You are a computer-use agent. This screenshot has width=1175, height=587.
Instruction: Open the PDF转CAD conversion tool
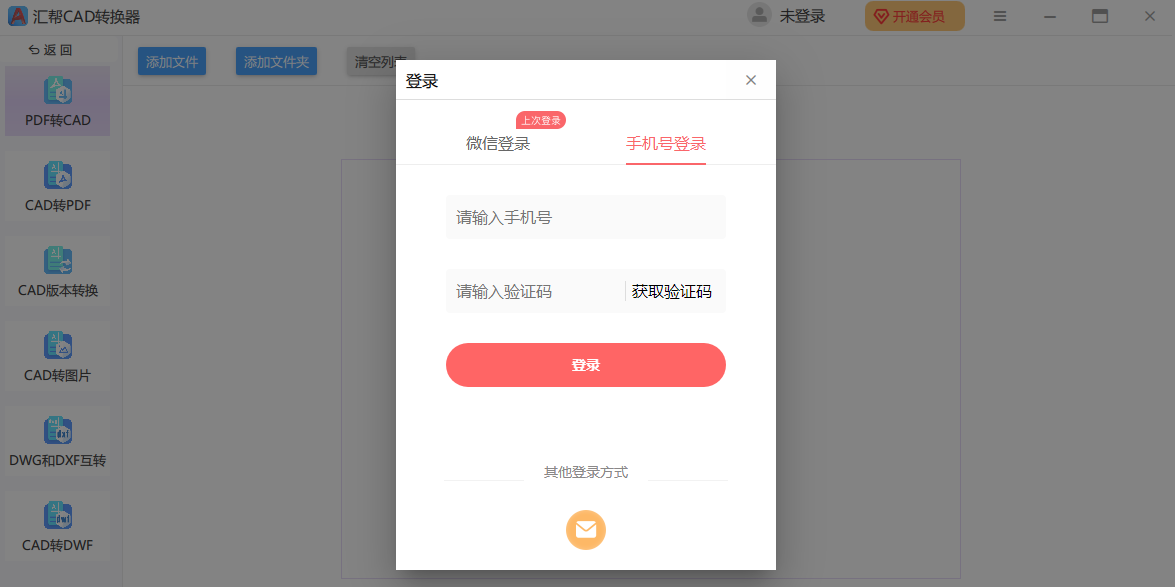[x=58, y=101]
